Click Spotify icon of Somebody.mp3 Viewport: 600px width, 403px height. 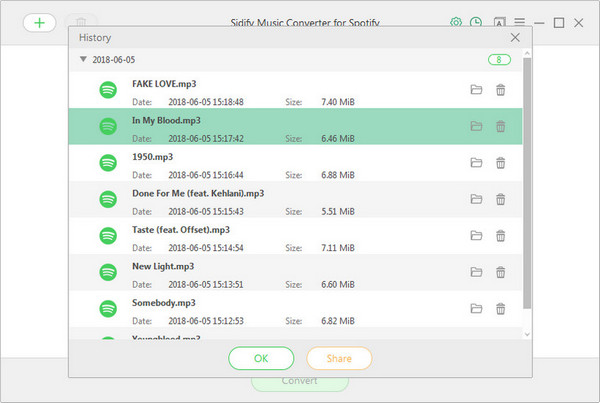tap(108, 309)
